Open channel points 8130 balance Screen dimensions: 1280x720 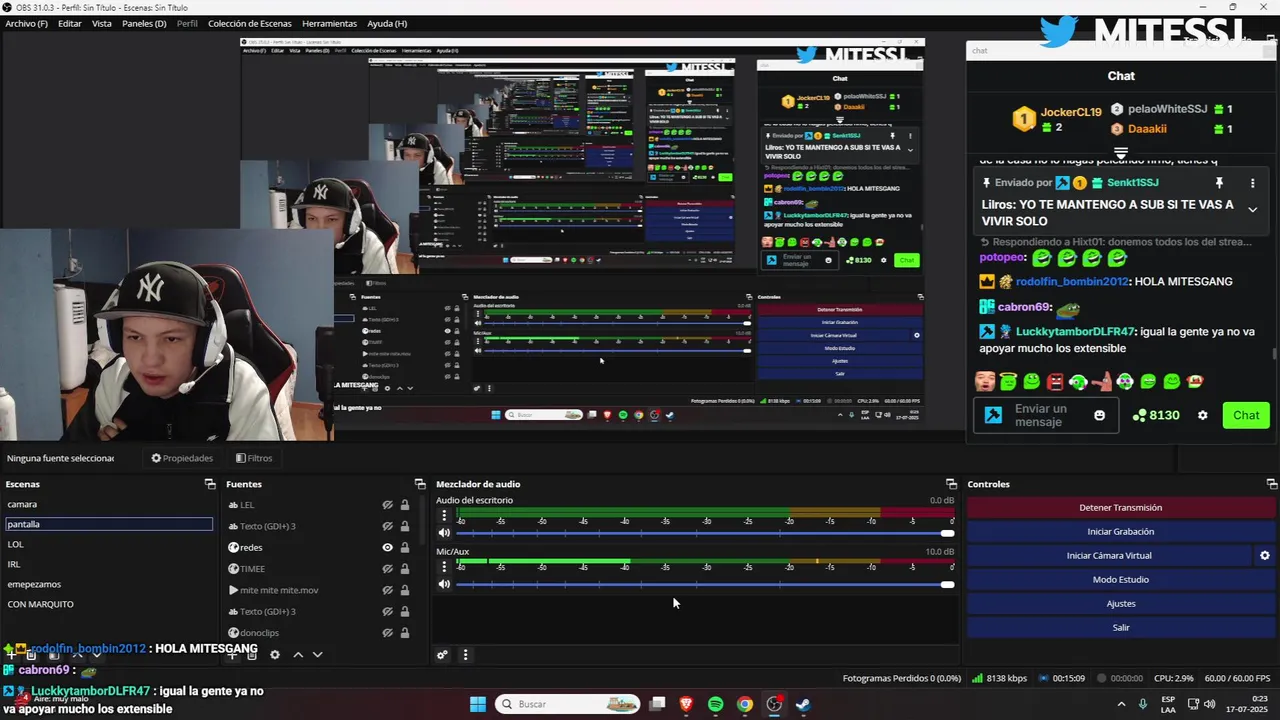tap(1156, 415)
